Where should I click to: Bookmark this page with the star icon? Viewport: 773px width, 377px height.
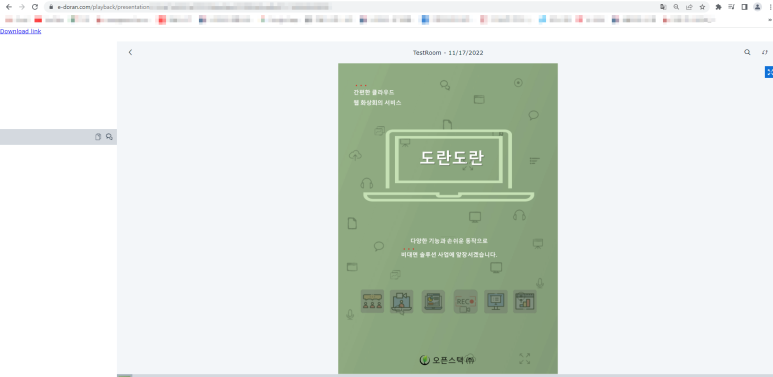(703, 7)
